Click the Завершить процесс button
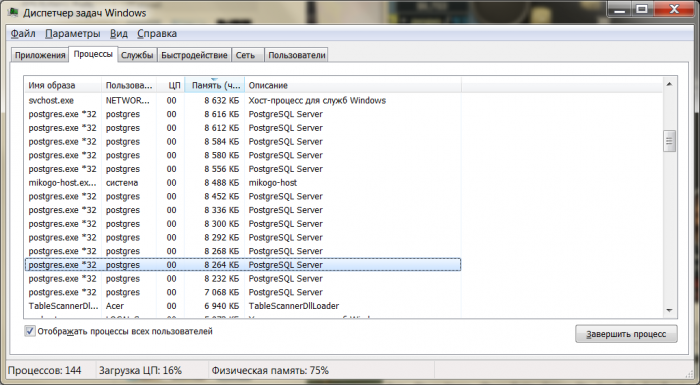Image resolution: width=700 pixels, height=385 pixels. click(x=626, y=334)
